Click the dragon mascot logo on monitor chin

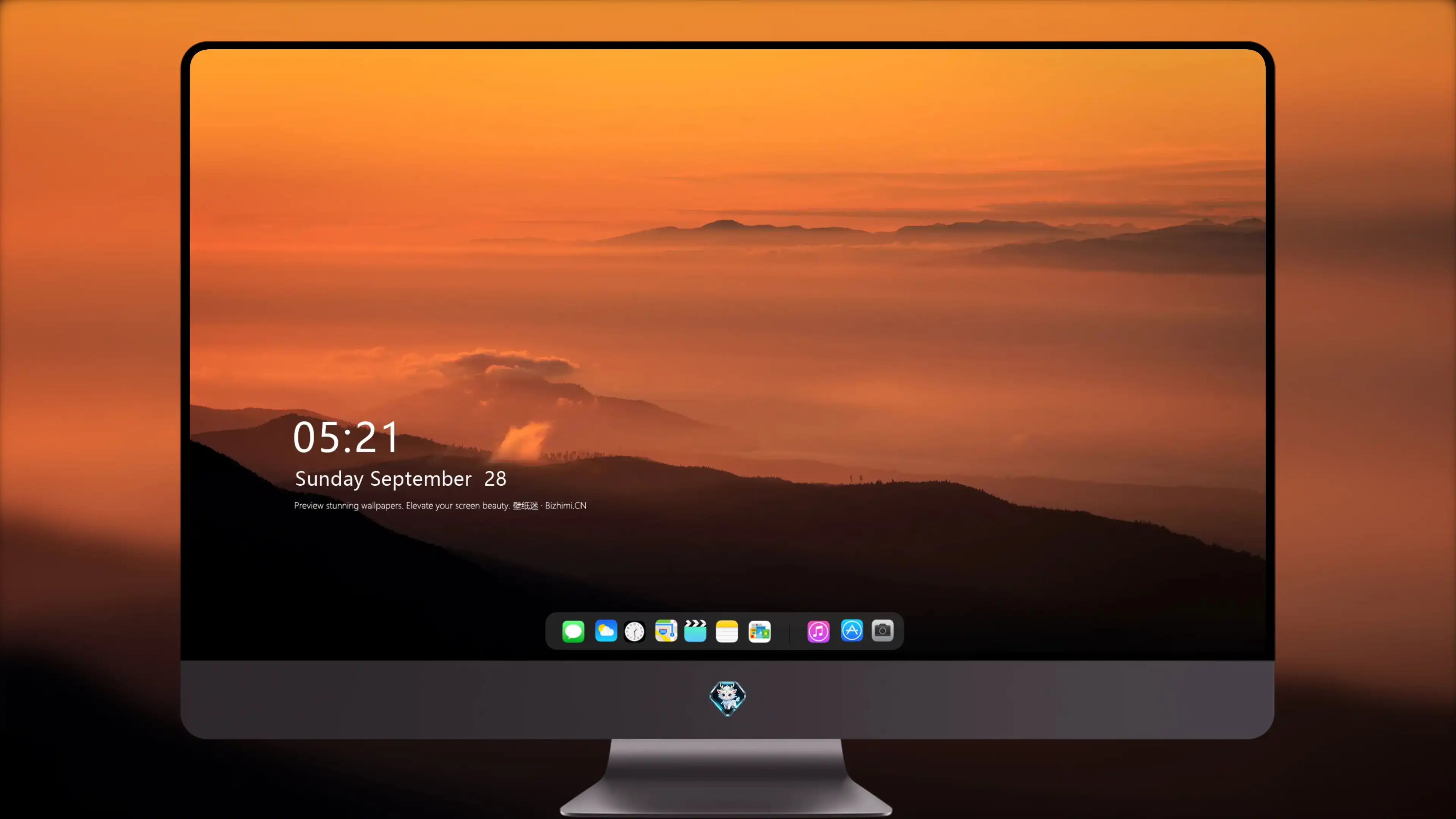coord(728,698)
